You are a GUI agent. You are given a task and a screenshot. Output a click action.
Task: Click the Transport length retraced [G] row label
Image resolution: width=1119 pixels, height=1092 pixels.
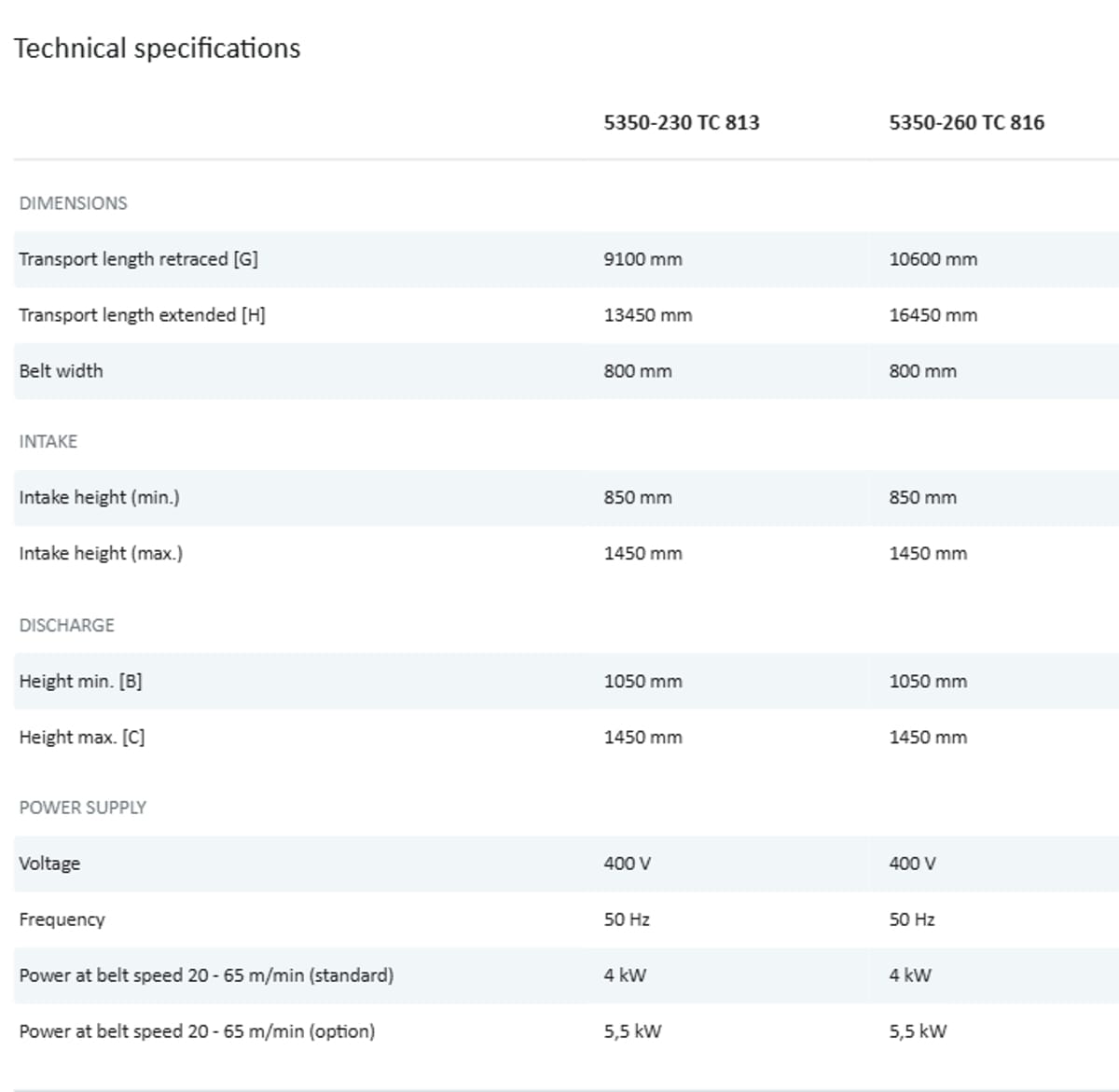(x=138, y=259)
